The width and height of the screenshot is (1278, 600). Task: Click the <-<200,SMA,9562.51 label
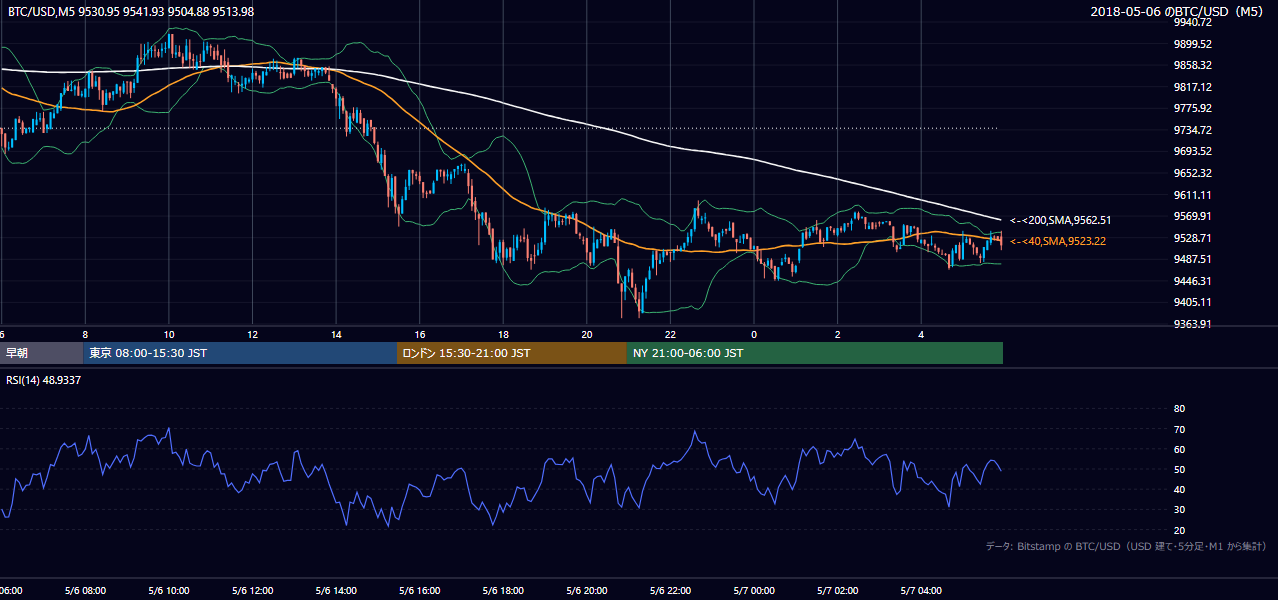click(x=1060, y=220)
